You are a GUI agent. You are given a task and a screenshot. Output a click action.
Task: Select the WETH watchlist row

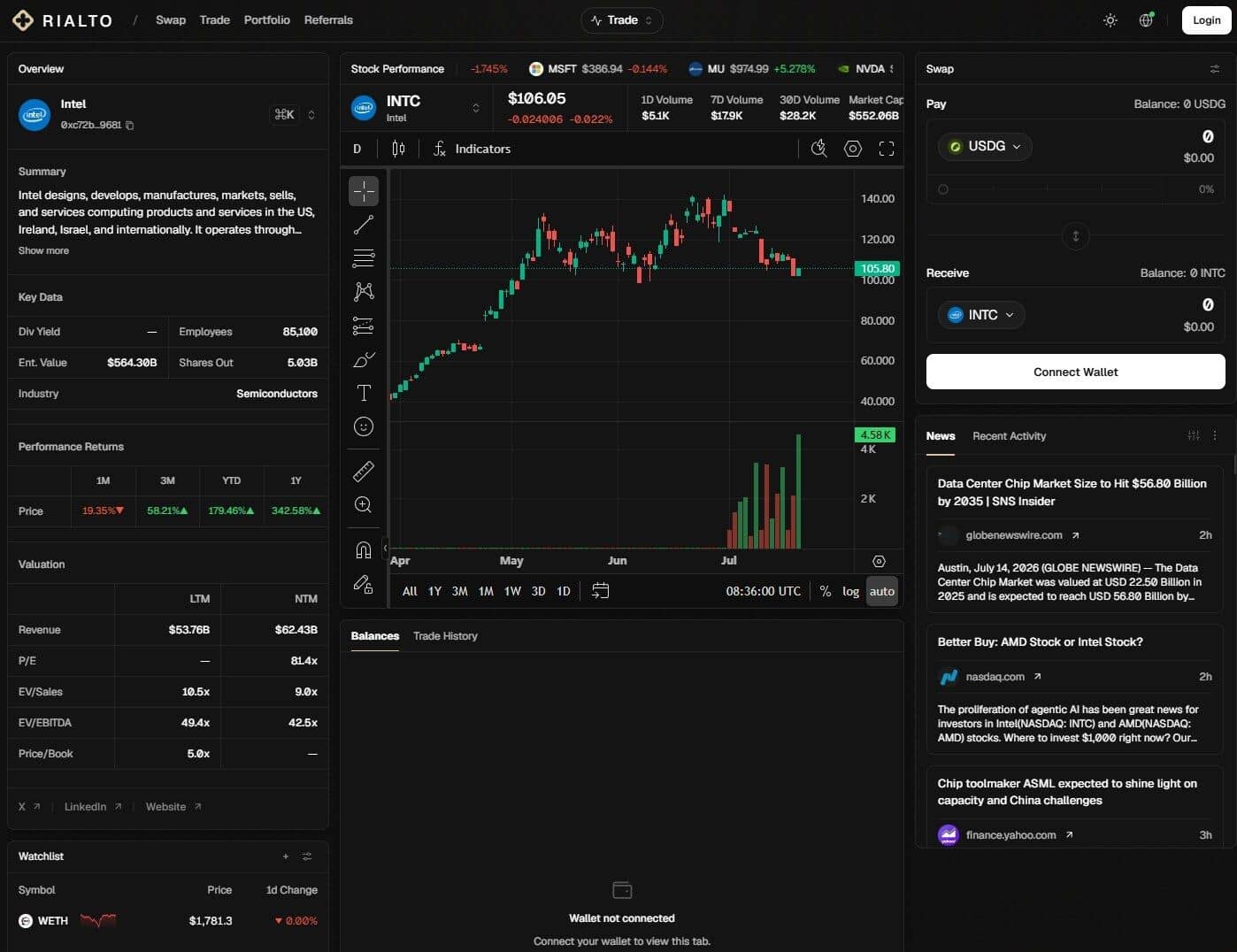pos(168,921)
